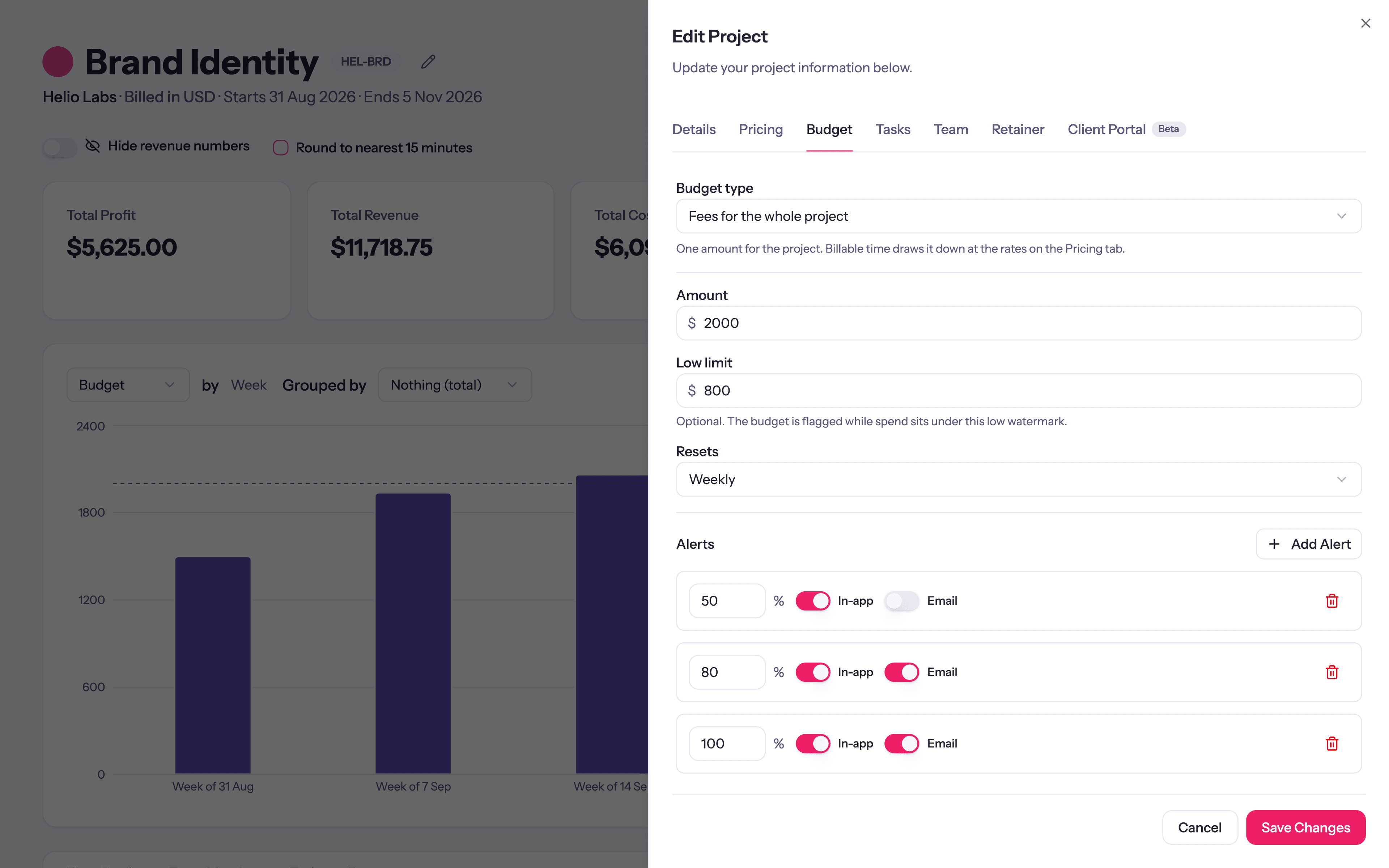Edit the 100 percent alert threshold field
Viewport: 1389px width, 868px height.
(x=727, y=744)
